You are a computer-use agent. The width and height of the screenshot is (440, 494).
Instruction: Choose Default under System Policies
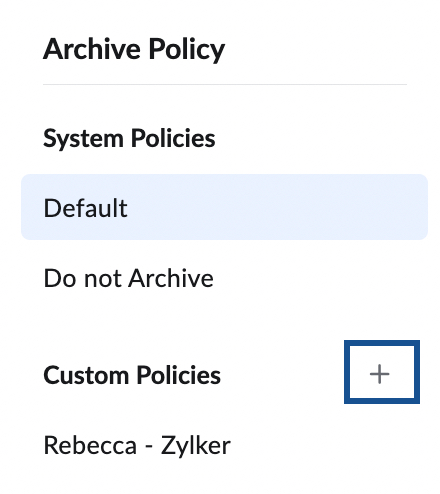224,207
